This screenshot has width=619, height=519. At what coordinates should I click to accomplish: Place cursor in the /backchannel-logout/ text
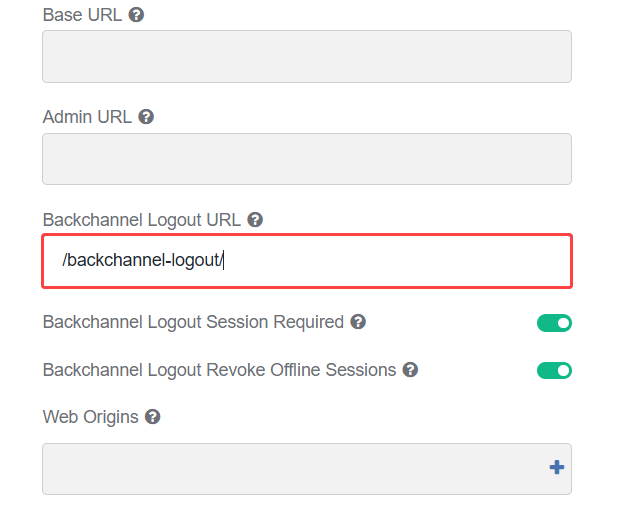click(143, 260)
